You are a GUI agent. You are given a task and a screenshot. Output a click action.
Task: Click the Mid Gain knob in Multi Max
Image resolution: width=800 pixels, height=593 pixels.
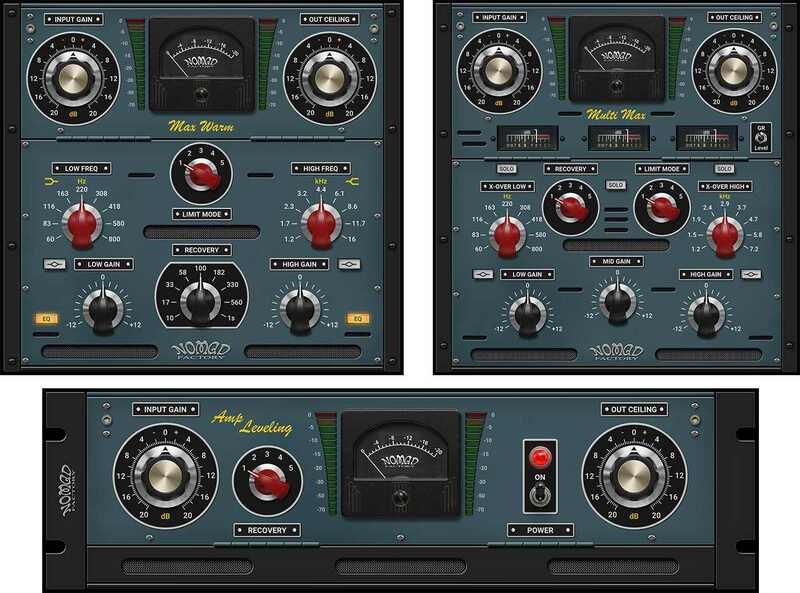pos(616,300)
